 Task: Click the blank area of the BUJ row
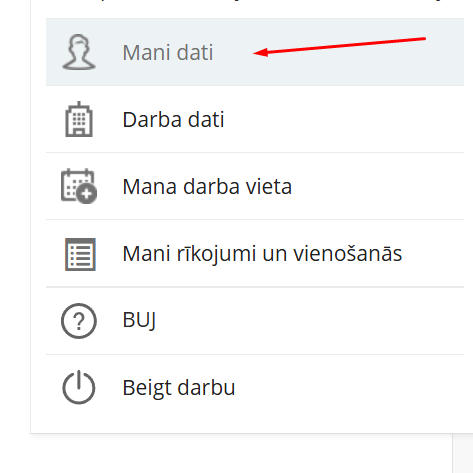[x=310, y=321]
